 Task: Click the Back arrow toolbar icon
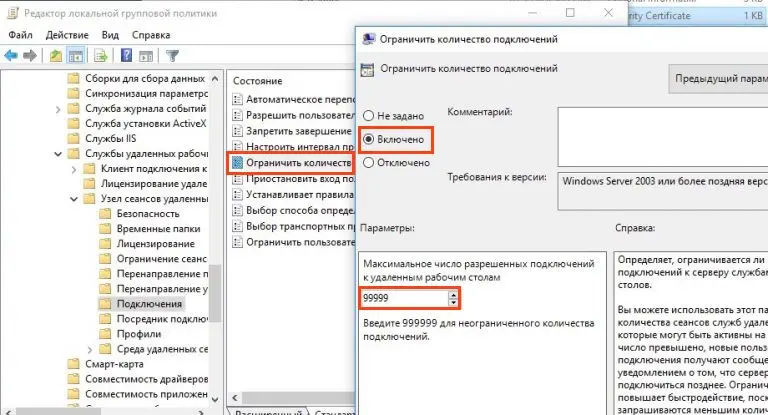(13, 55)
